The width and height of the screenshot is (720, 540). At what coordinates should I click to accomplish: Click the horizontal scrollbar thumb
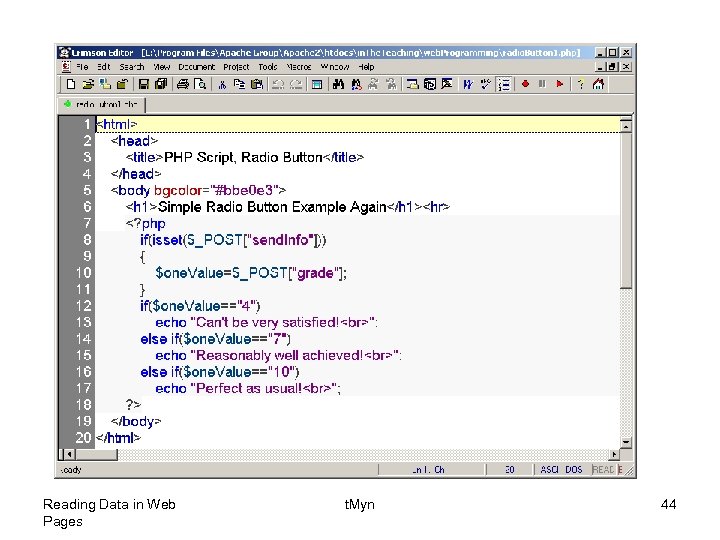point(96,455)
